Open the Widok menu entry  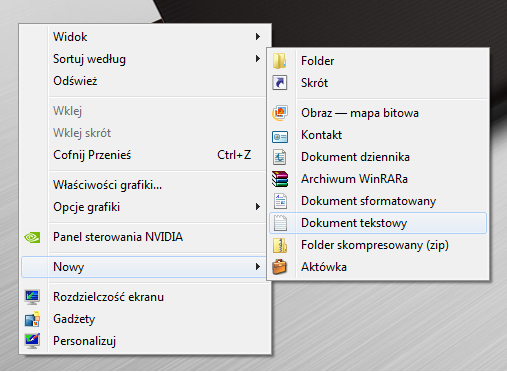click(145, 37)
